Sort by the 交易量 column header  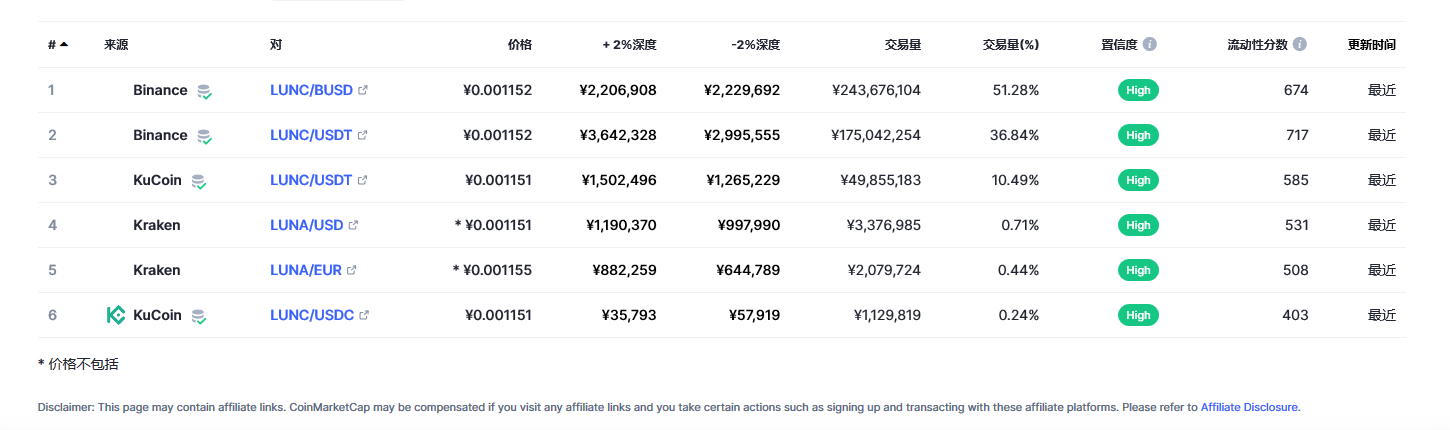903,45
